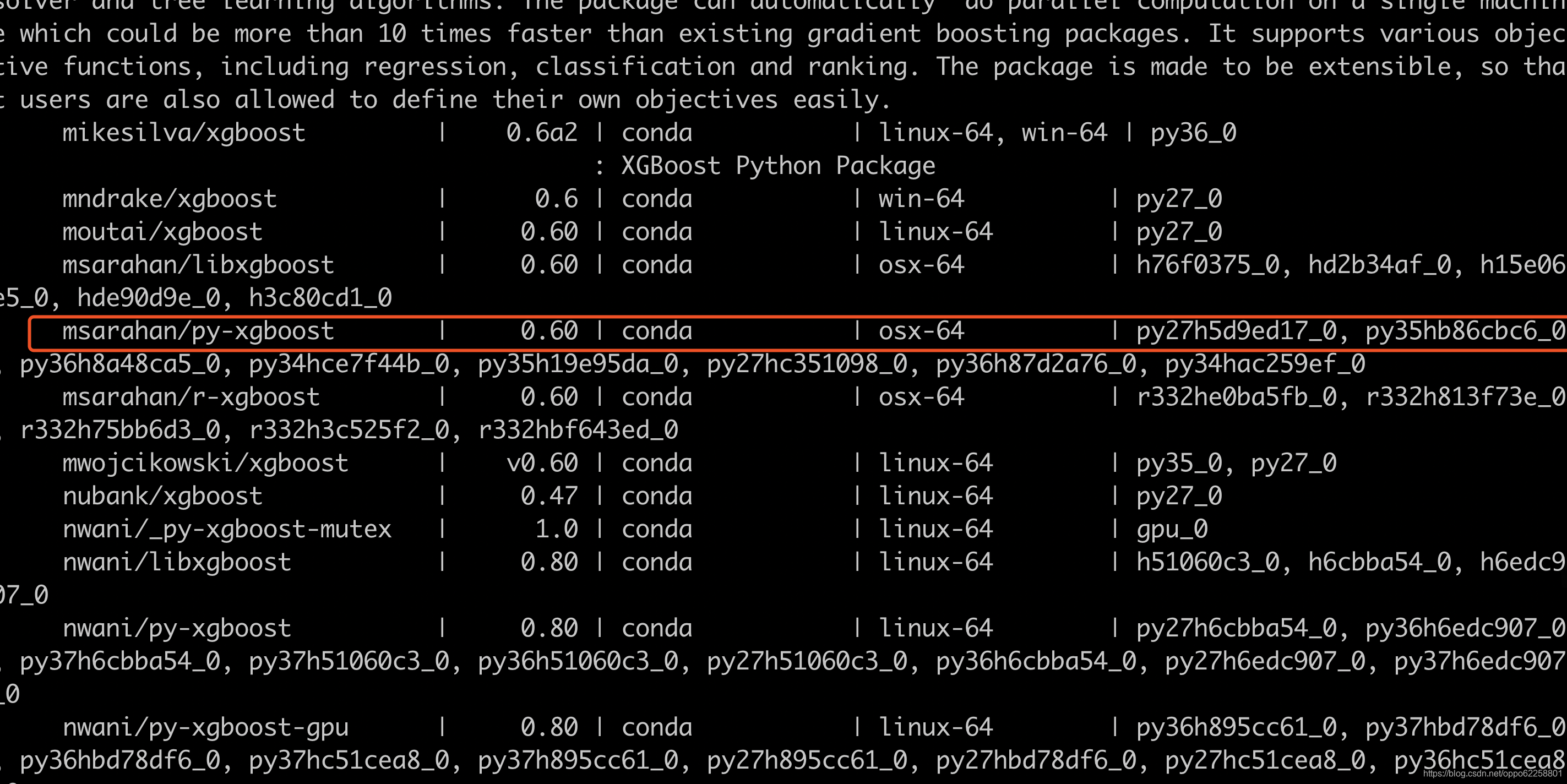
Task: Select the mndrake/xgboost package entry
Action: 169,199
